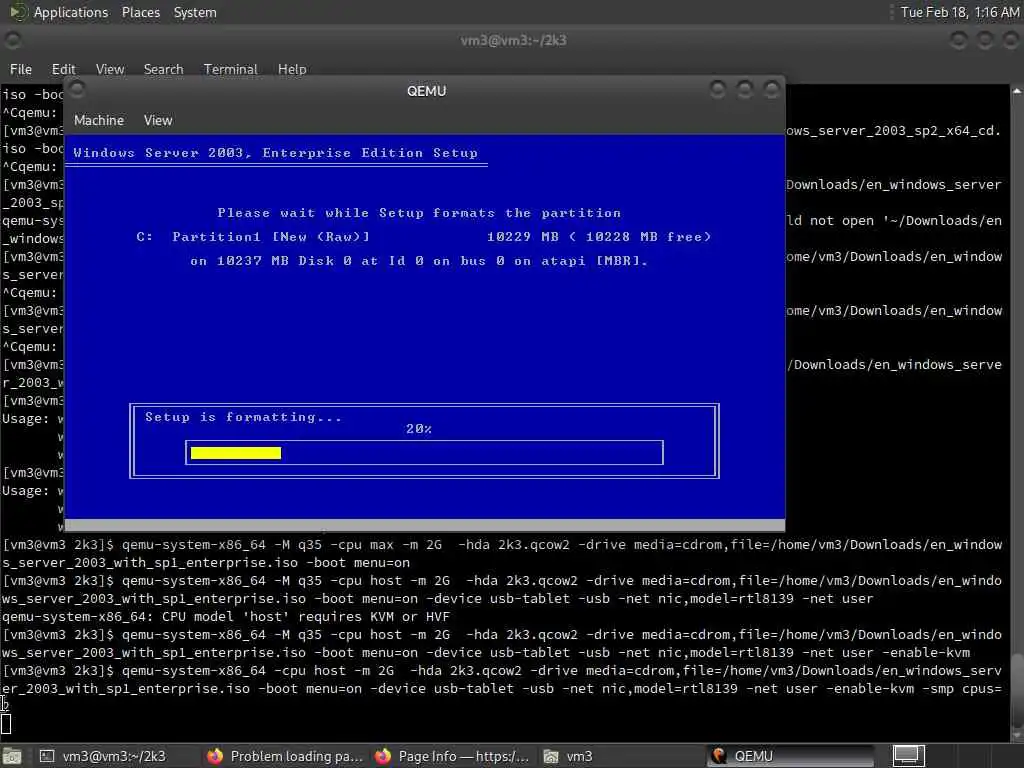Viewport: 1024px width, 768px height.
Task: Click the terminal title vm3@vm3:~/2k3
Action: (x=513, y=40)
